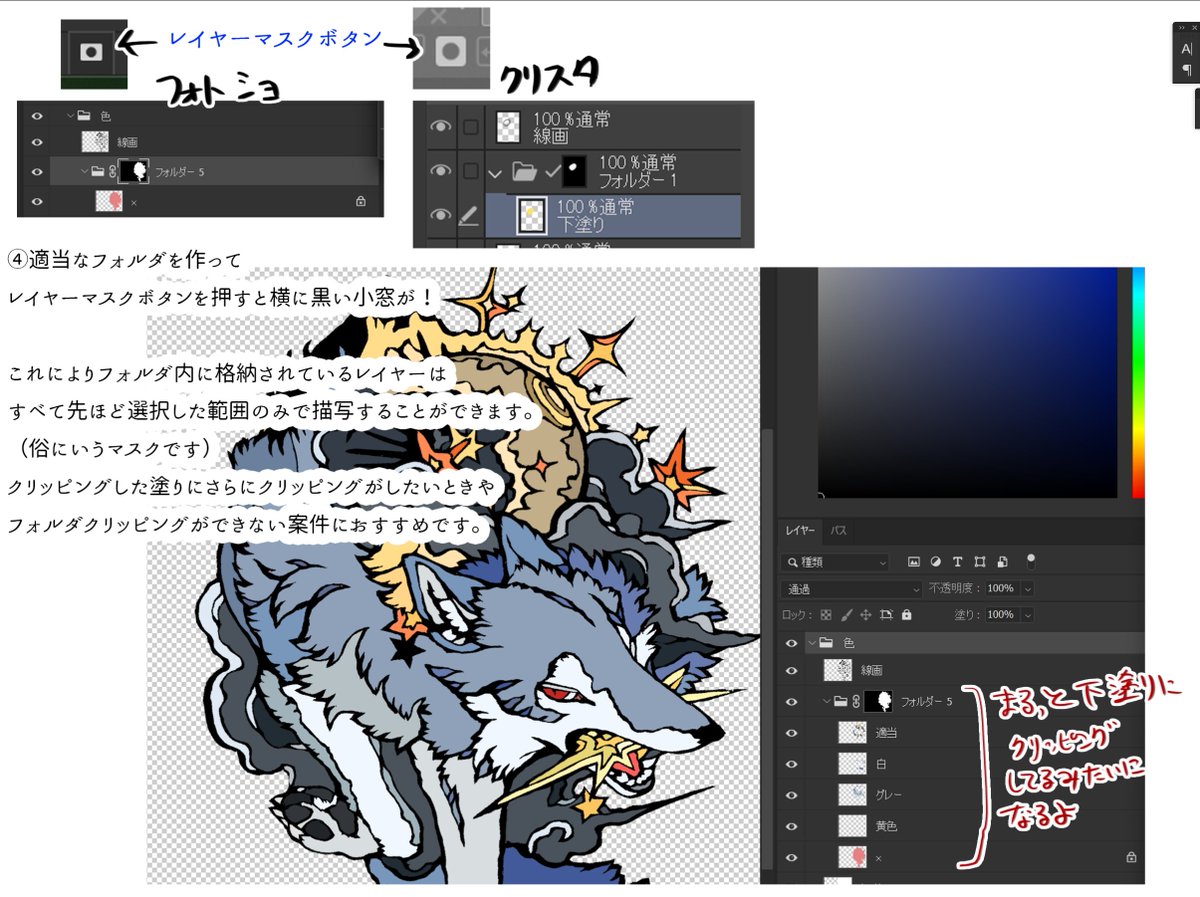Select the 白 layer name

[881, 764]
